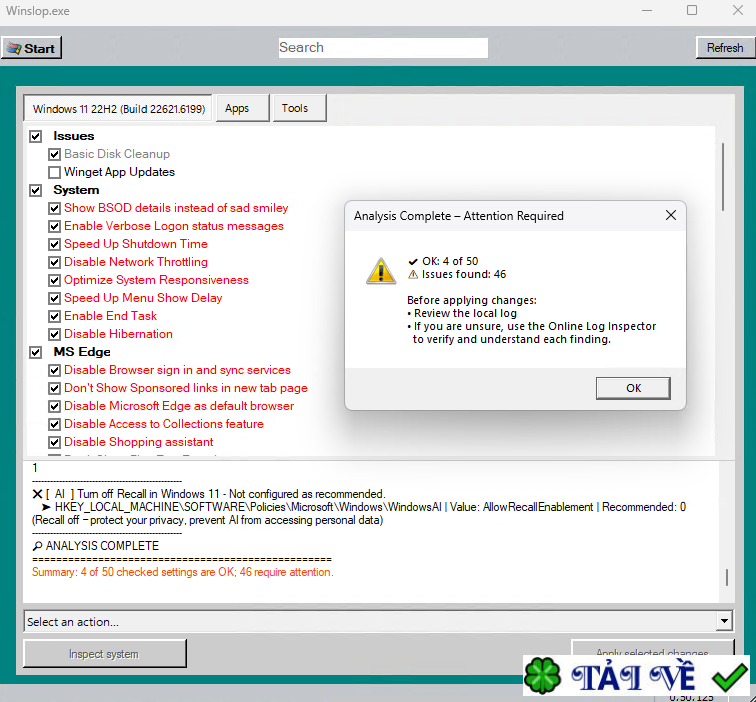Uncheck Optimize System Responsiveness
The width and height of the screenshot is (756, 702).
pyautogui.click(x=54, y=280)
